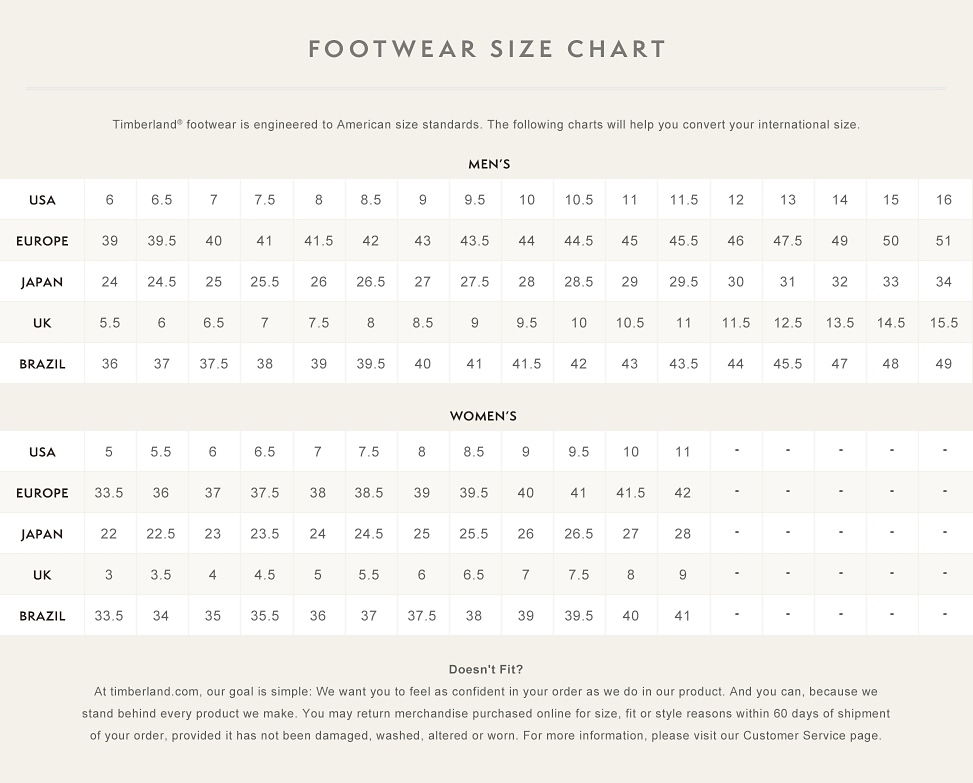973x783 pixels.
Task: Click women's Brazil size 35.5 cell
Action: click(x=264, y=615)
